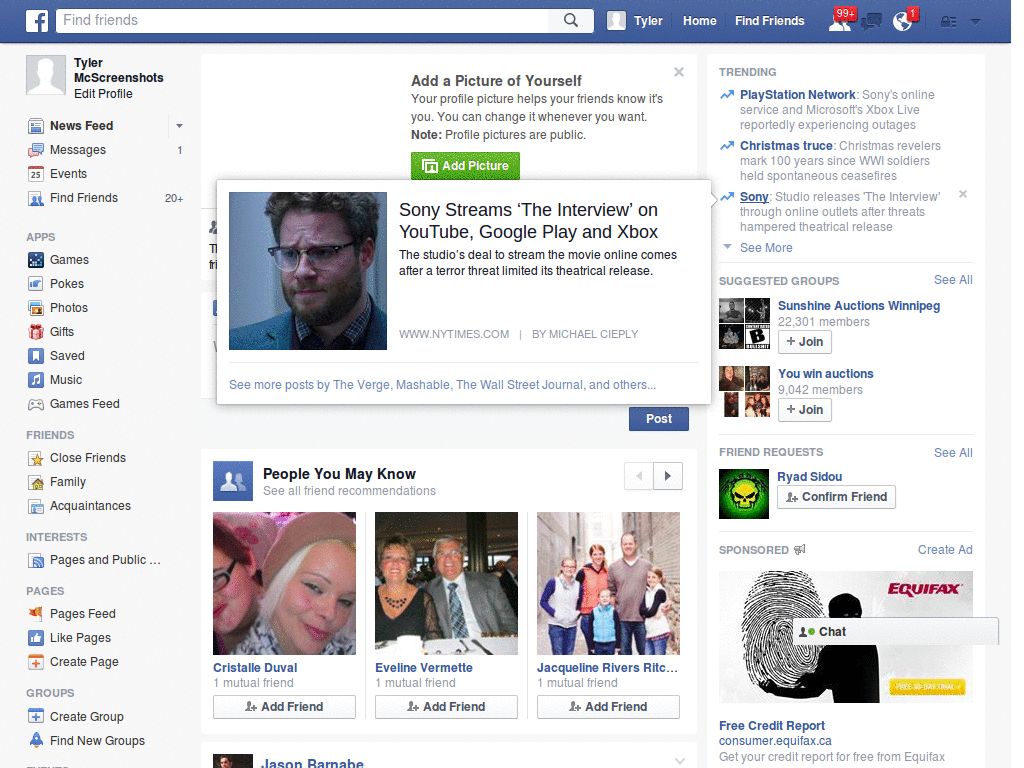
Task: Click the Acquaintances list icon
Action: point(36,506)
